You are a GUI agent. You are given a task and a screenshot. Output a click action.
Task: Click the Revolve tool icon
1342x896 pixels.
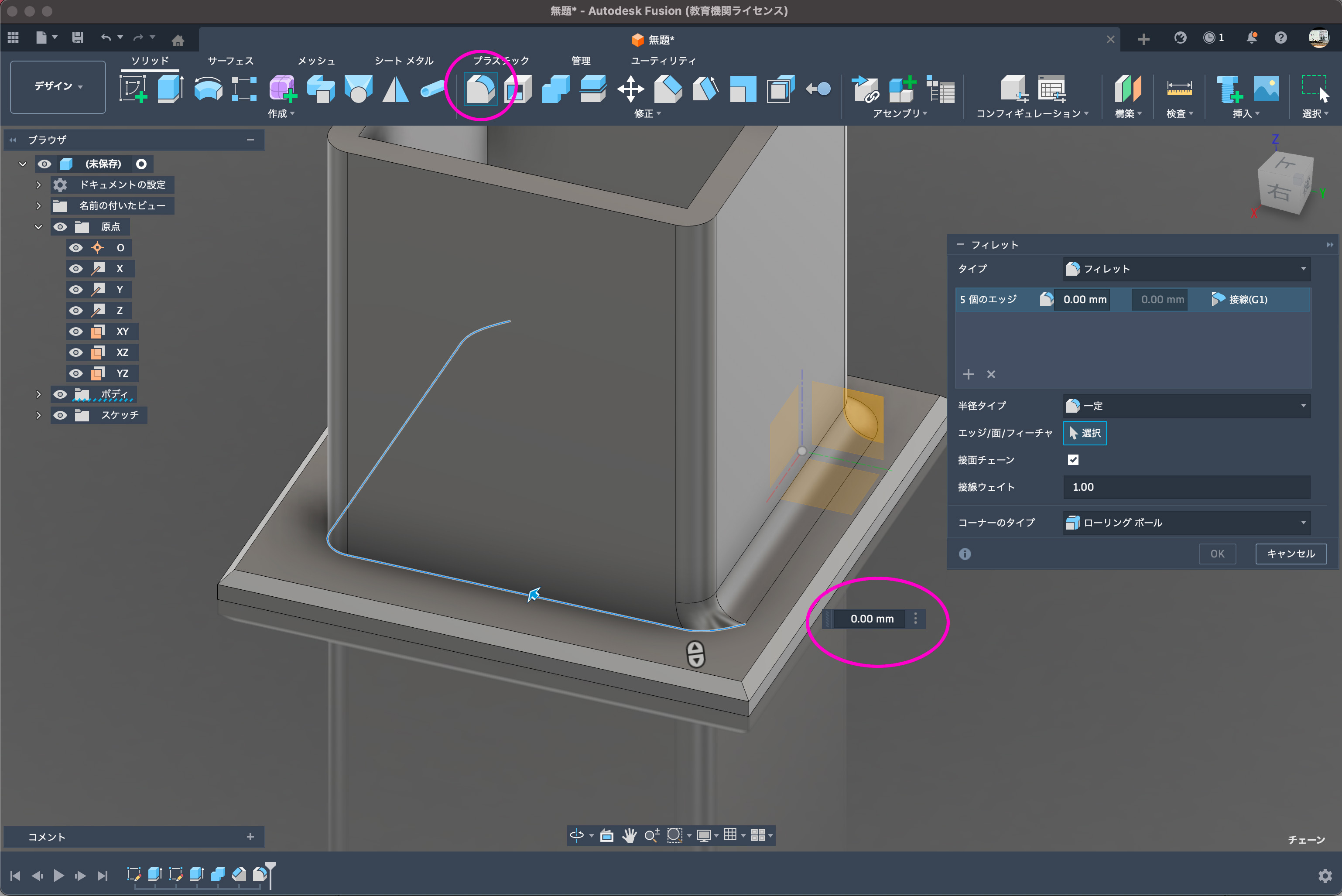(x=208, y=89)
